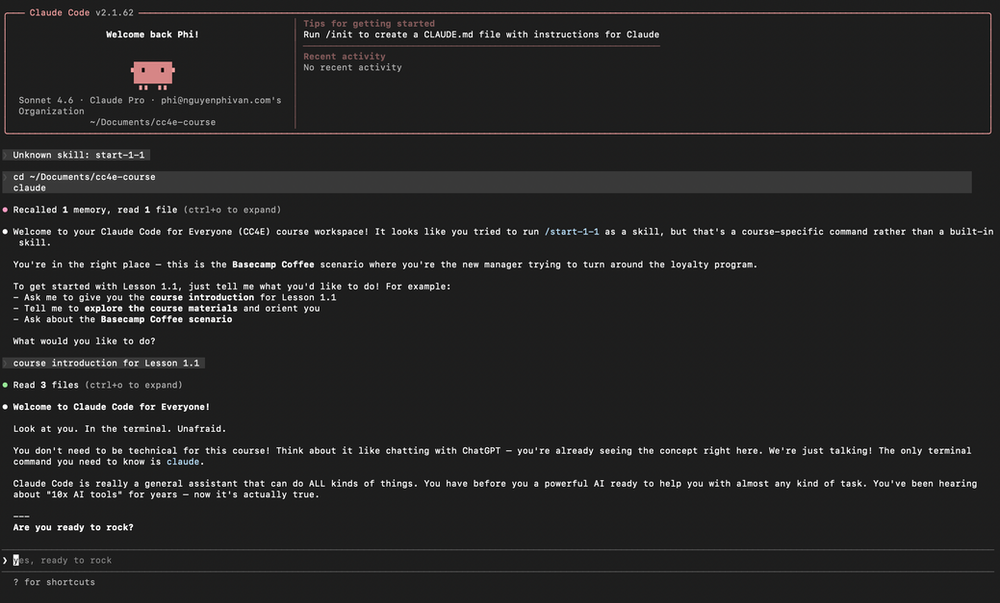Click the green bullet beside Read 3 files

click(5, 385)
